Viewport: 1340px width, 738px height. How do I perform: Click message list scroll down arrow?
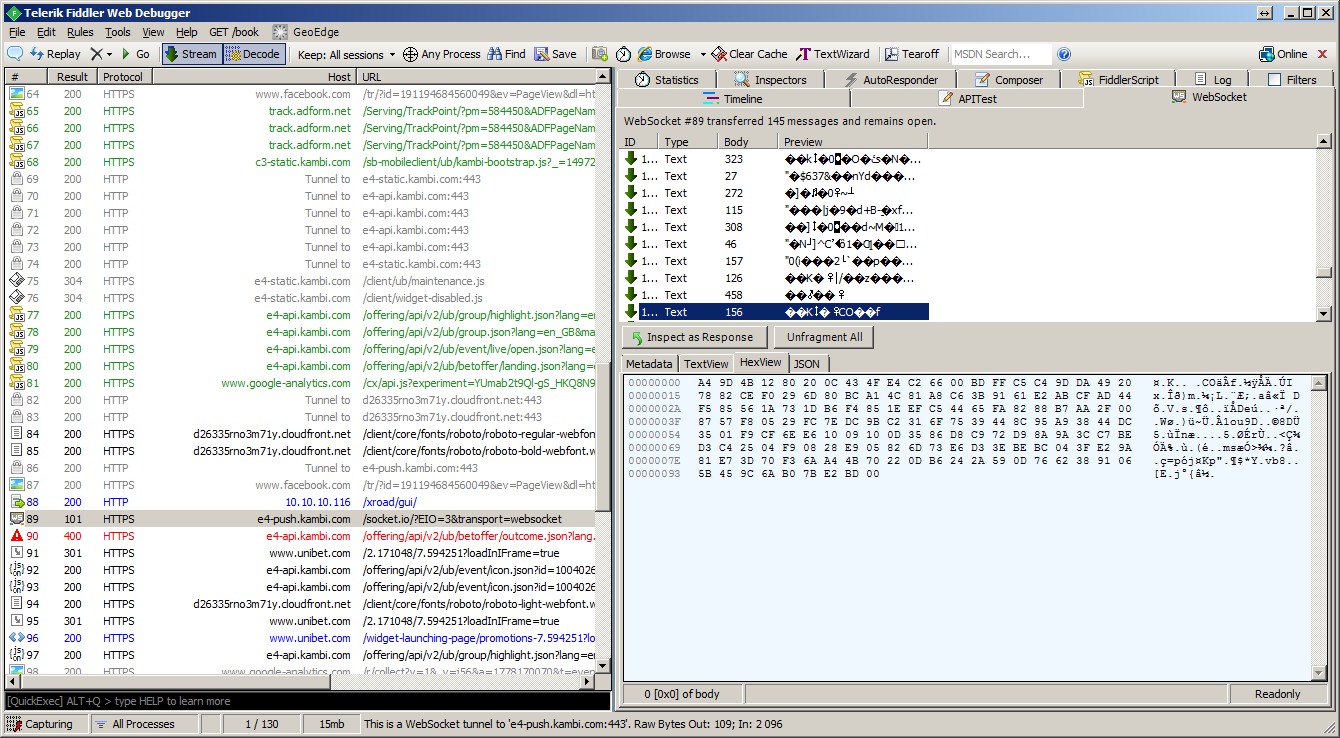point(1324,314)
